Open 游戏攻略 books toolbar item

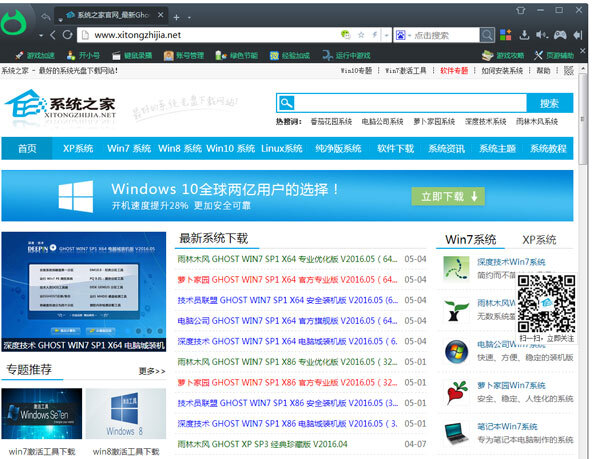click(x=503, y=55)
